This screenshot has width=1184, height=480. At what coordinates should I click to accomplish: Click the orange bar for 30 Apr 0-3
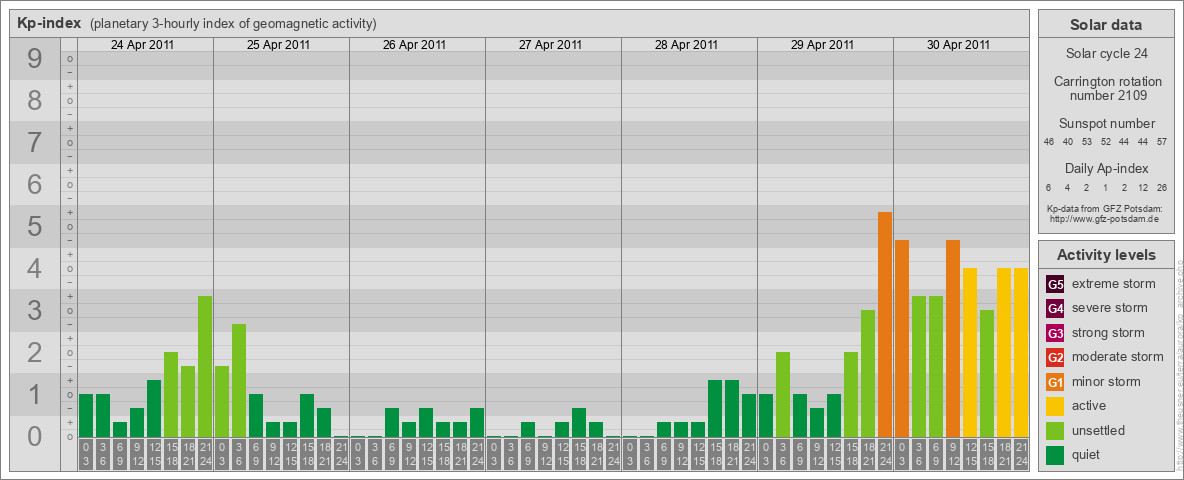(x=902, y=338)
